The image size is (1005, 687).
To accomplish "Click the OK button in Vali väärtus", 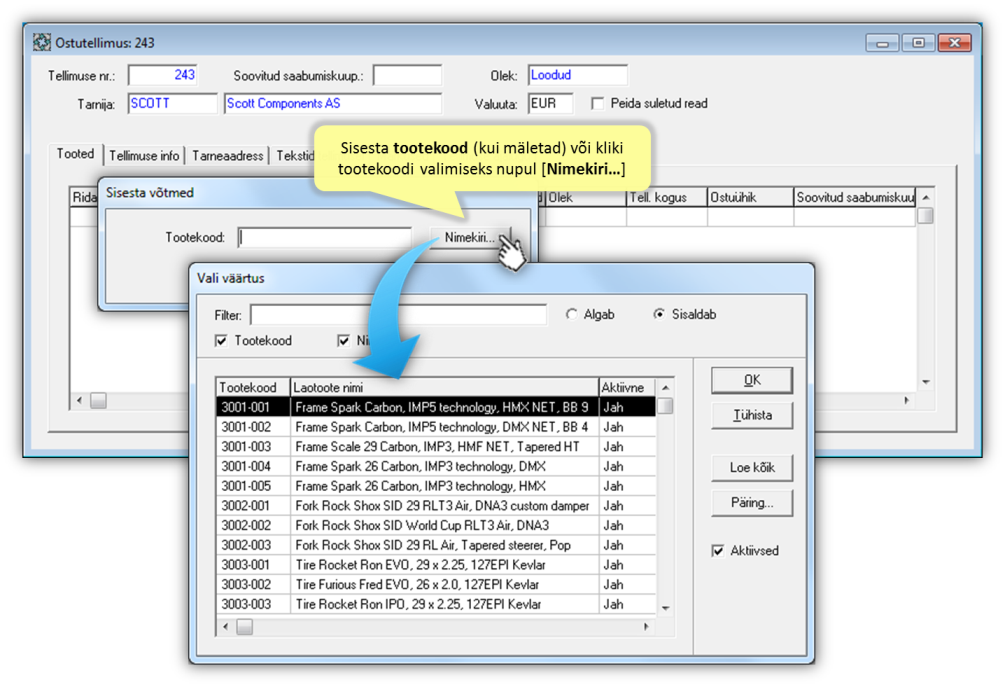I will click(752, 380).
